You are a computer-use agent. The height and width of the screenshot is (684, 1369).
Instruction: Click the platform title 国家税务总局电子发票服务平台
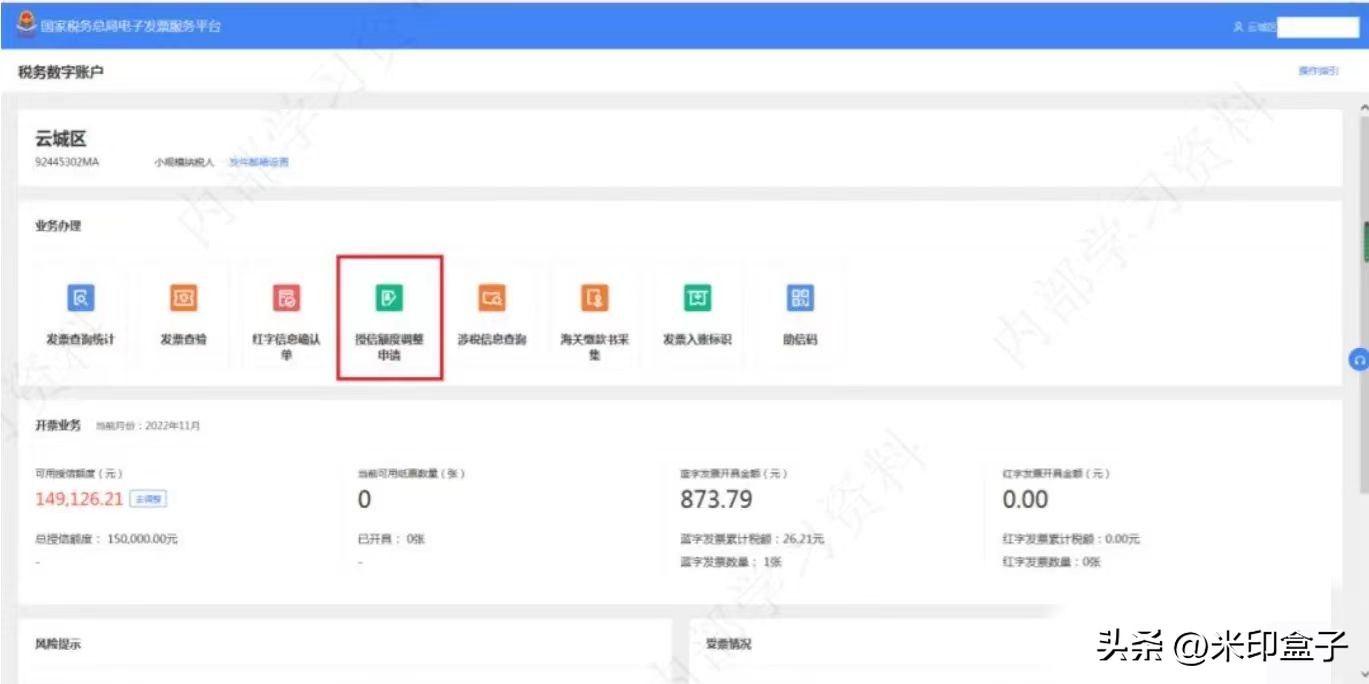(x=131, y=26)
